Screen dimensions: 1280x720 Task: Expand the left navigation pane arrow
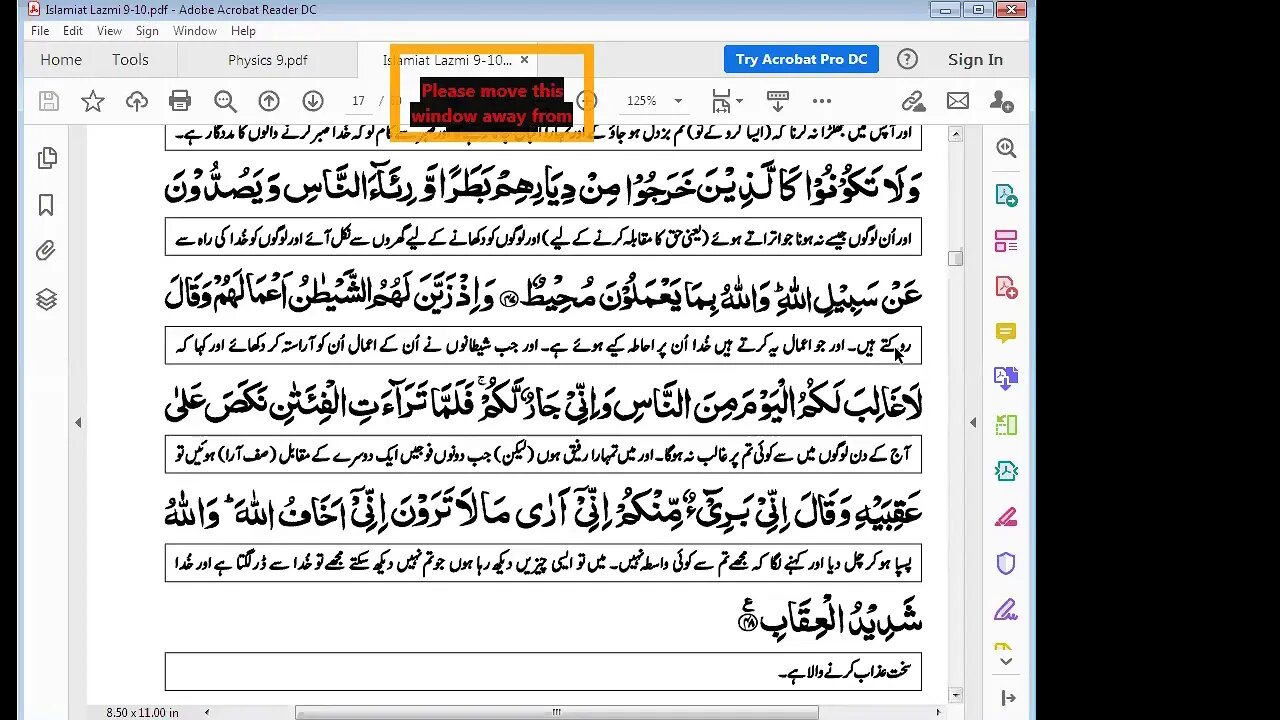[78, 423]
